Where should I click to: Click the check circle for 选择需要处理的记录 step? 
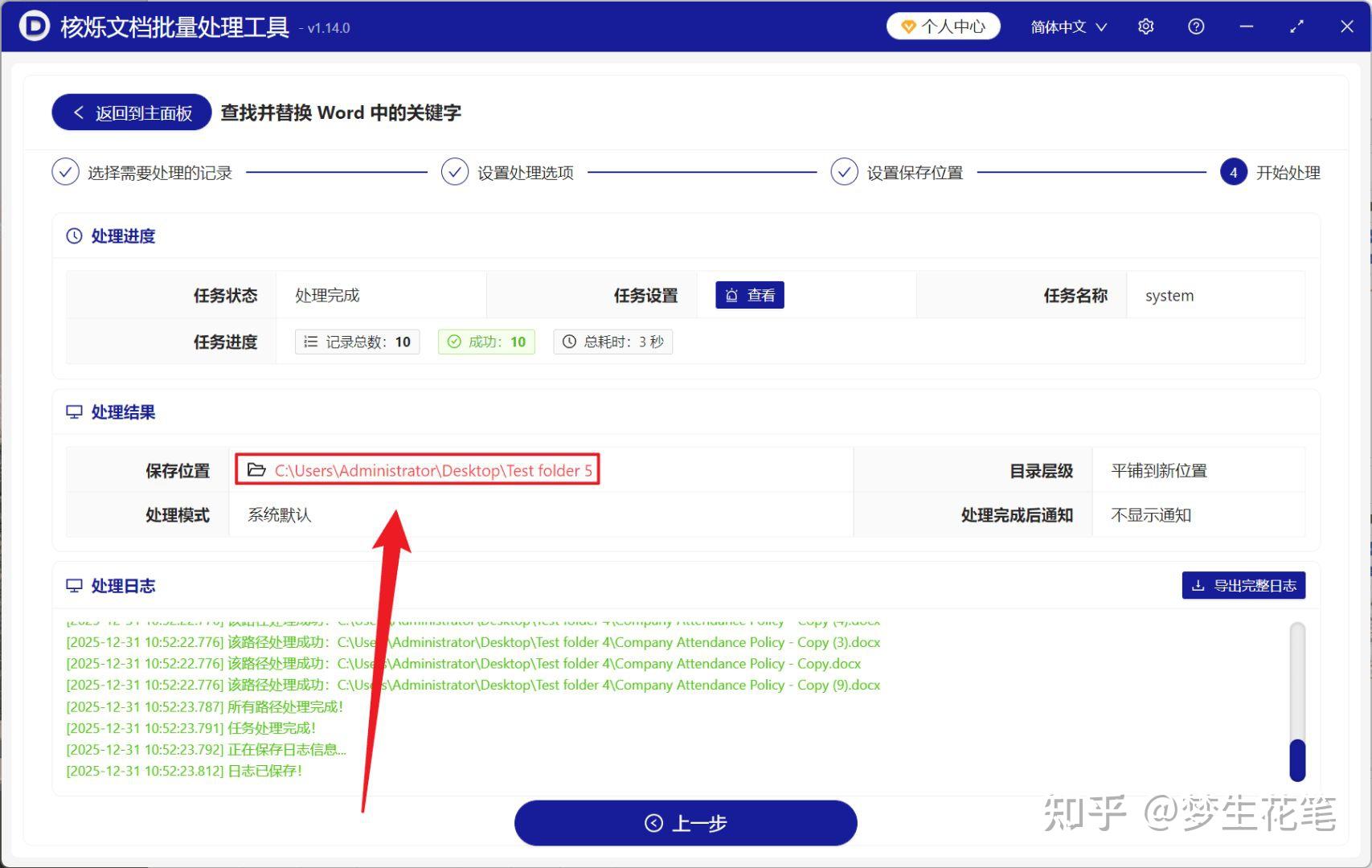tap(65, 172)
